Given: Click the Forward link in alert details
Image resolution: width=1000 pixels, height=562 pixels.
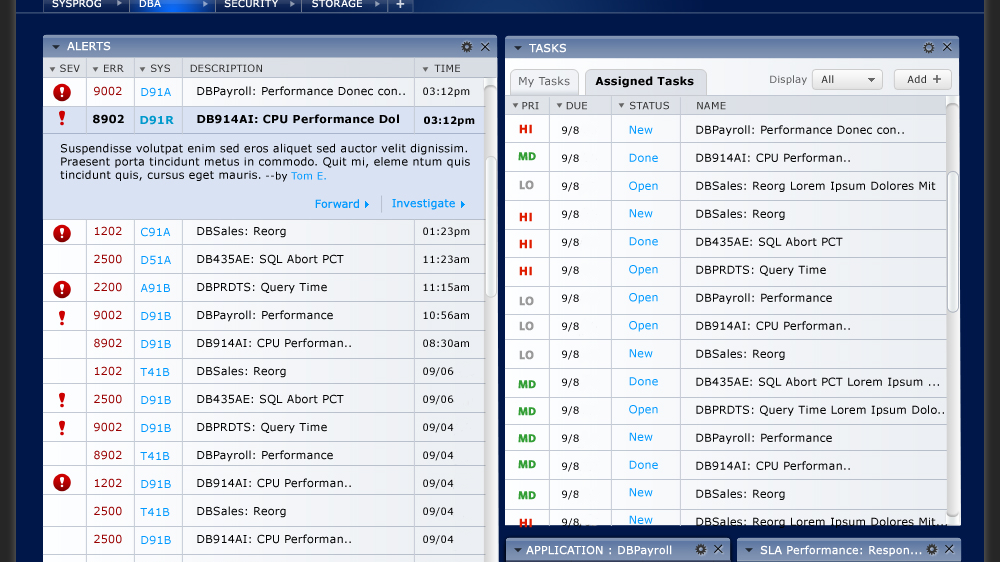Looking at the screenshot, I should point(342,204).
